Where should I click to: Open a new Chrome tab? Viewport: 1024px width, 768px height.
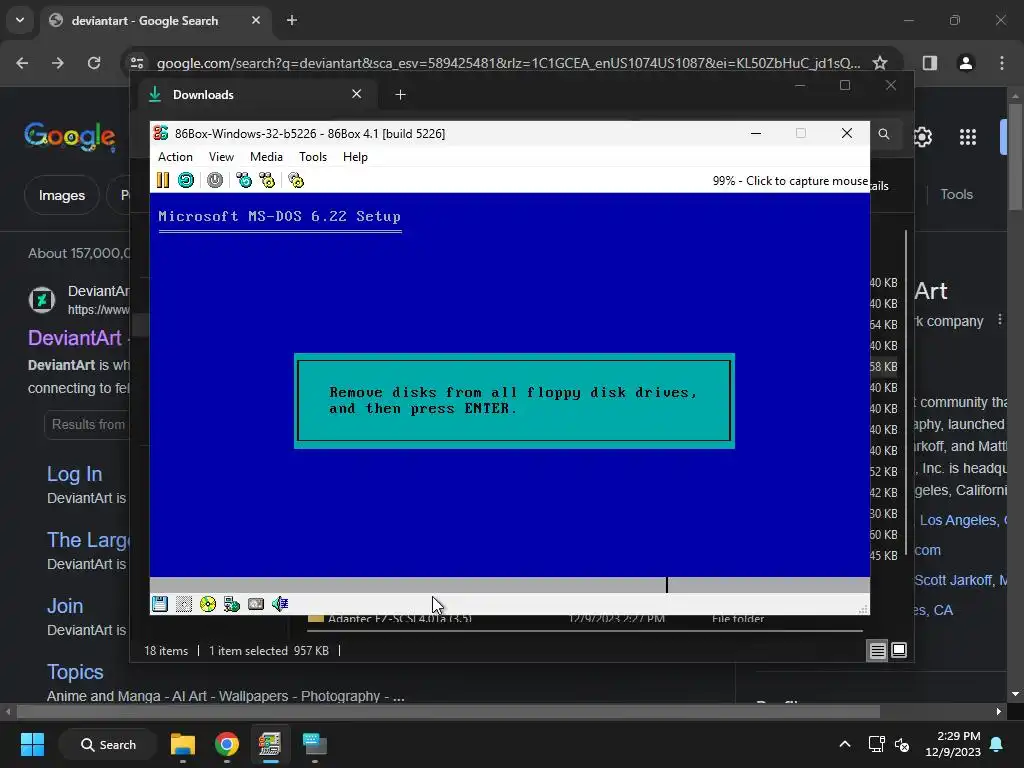click(x=292, y=20)
